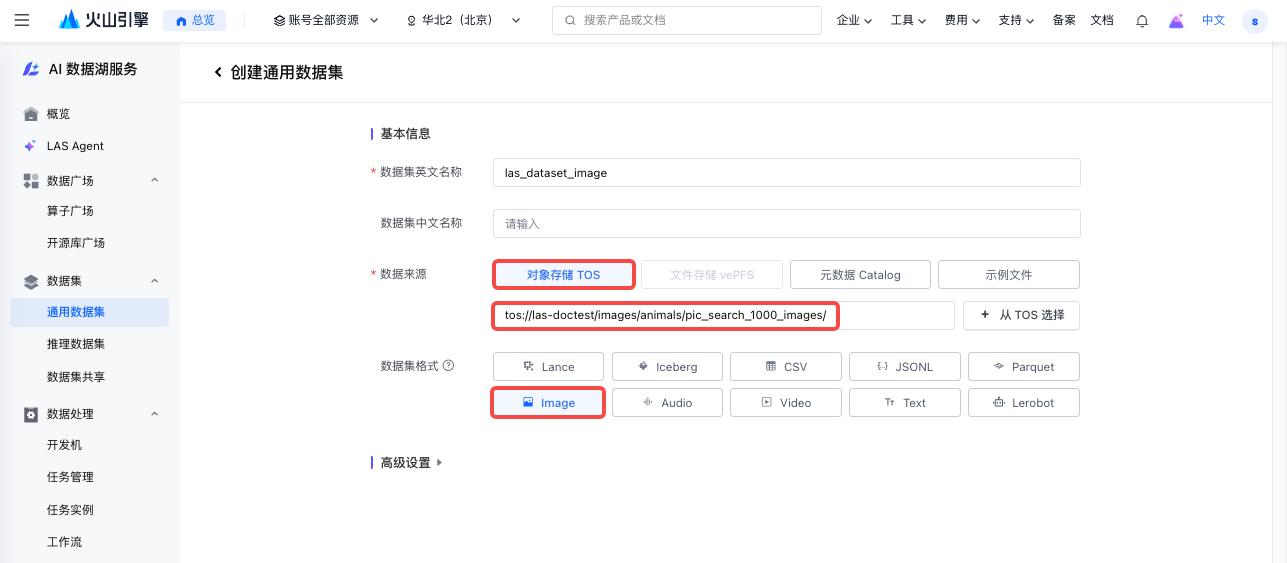Collapse the 数据集 sidebar section
The image size is (1287, 563).
154,281
